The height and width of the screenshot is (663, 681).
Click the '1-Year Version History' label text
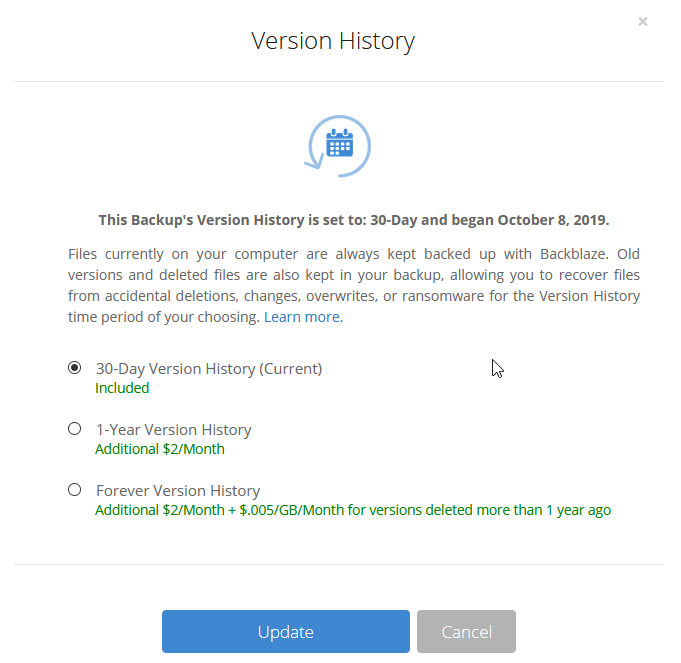pos(174,429)
